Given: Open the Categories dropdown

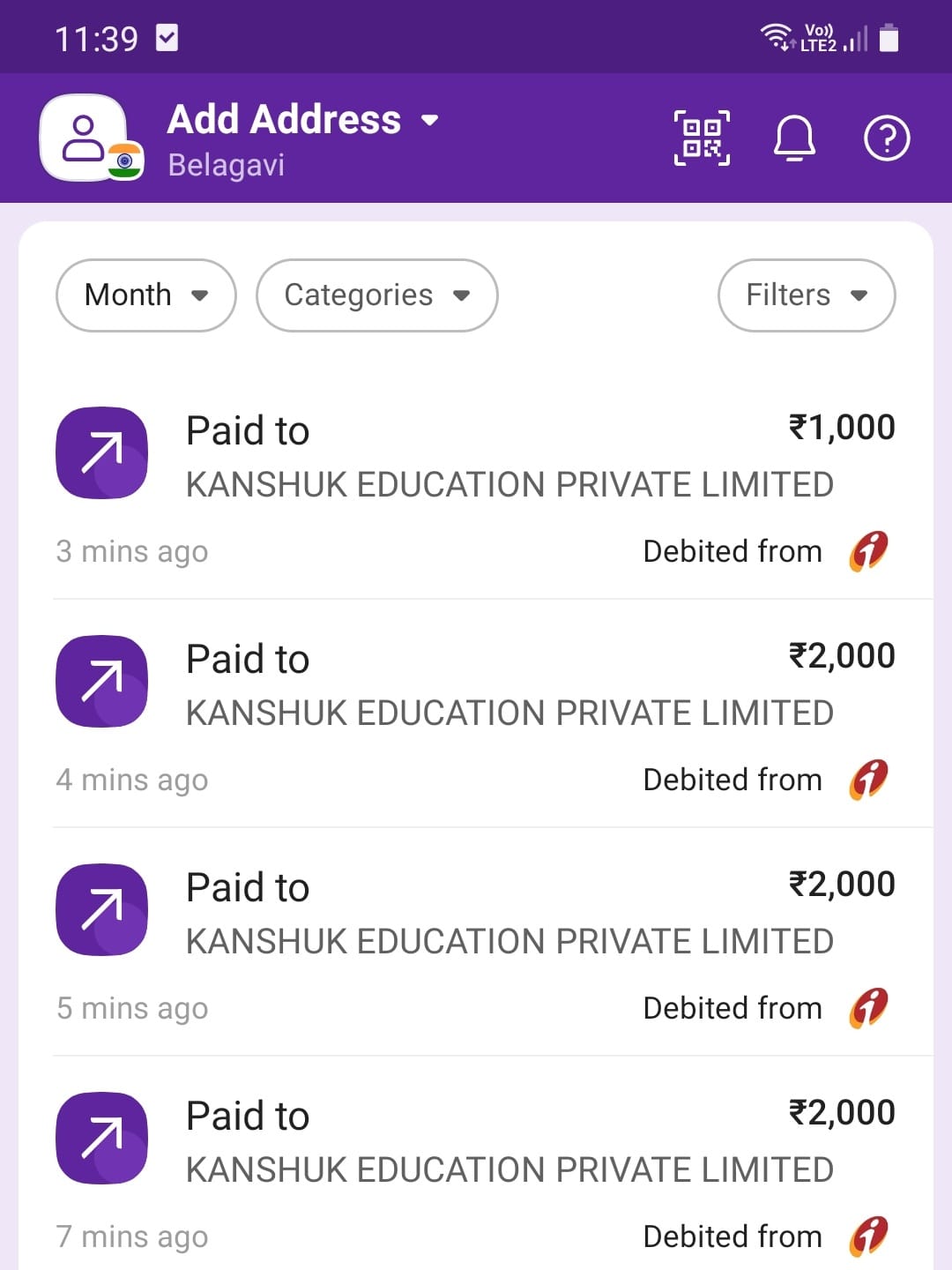Looking at the screenshot, I should pyautogui.click(x=376, y=295).
